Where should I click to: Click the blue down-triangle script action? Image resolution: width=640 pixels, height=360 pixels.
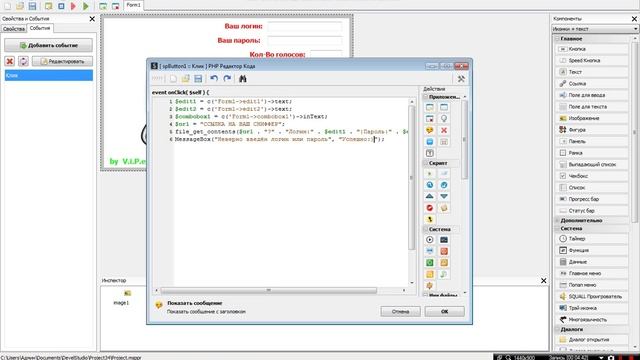coord(444,196)
